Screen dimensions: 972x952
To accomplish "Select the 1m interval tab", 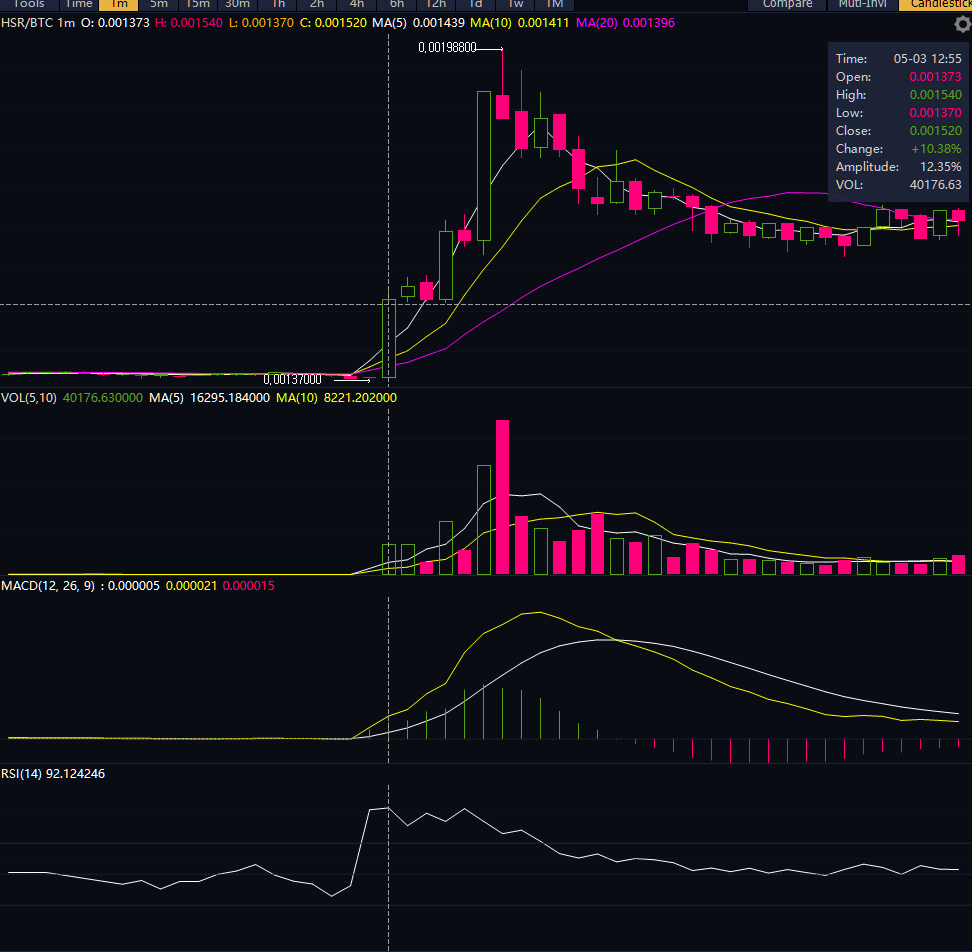I will (119, 4).
